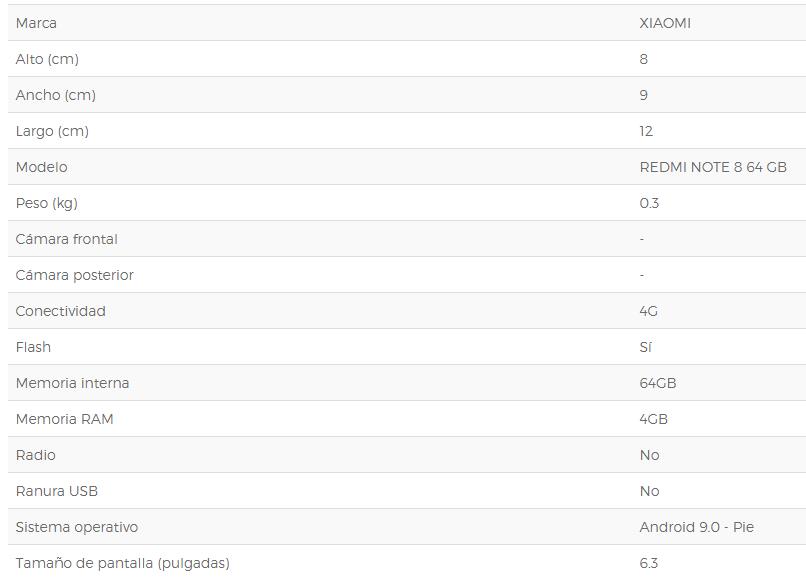This screenshot has height=587, width=806.
Task: Select the Ancho (cm) label
Action: (x=56, y=95)
